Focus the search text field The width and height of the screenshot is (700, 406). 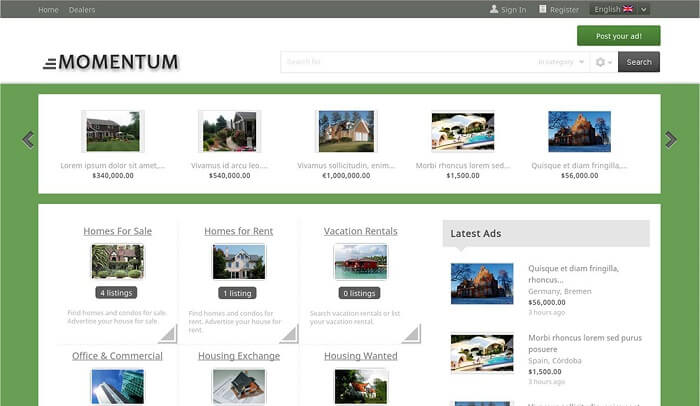click(x=408, y=62)
